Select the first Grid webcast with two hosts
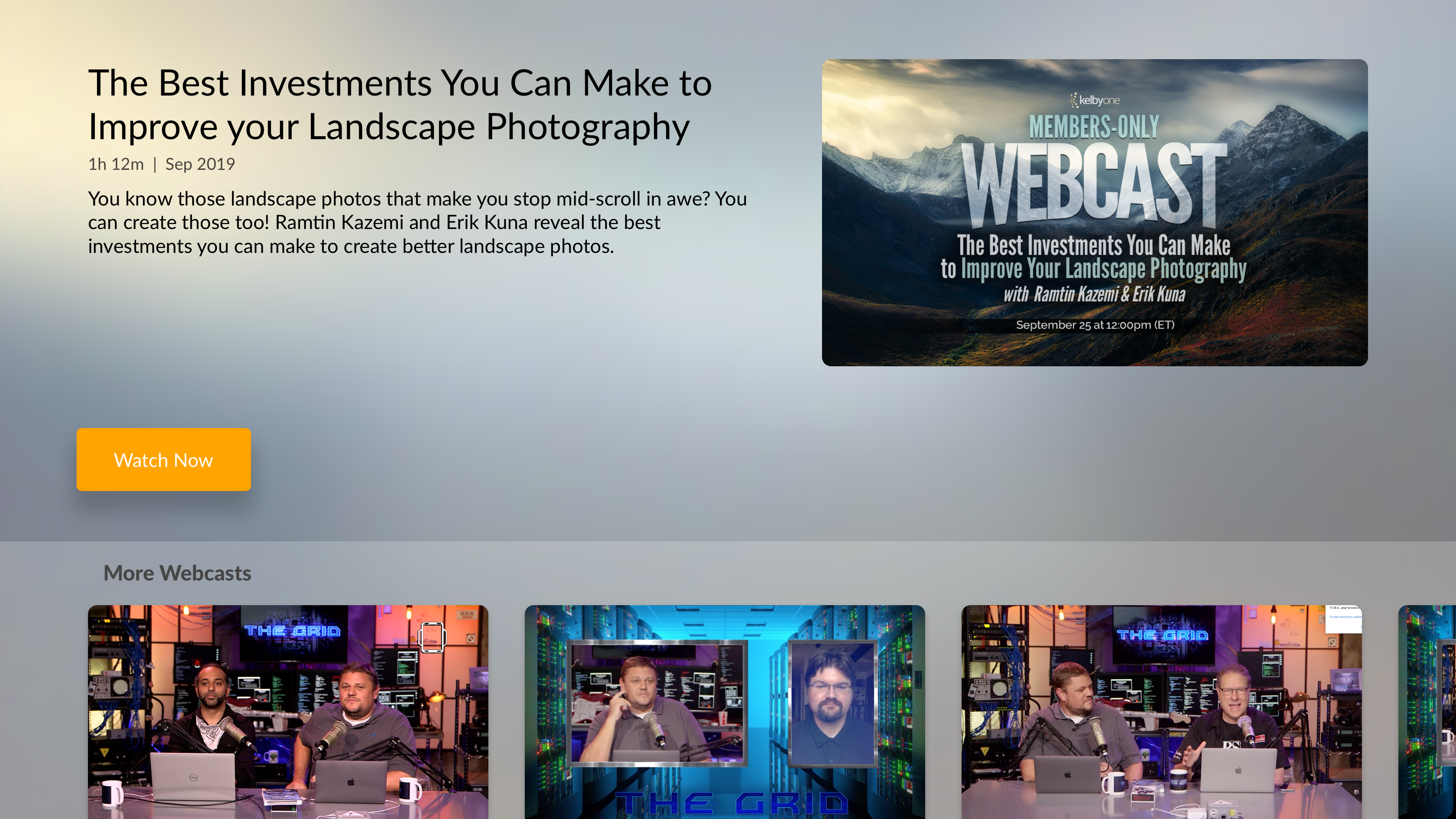The width and height of the screenshot is (1456, 819). [288, 712]
